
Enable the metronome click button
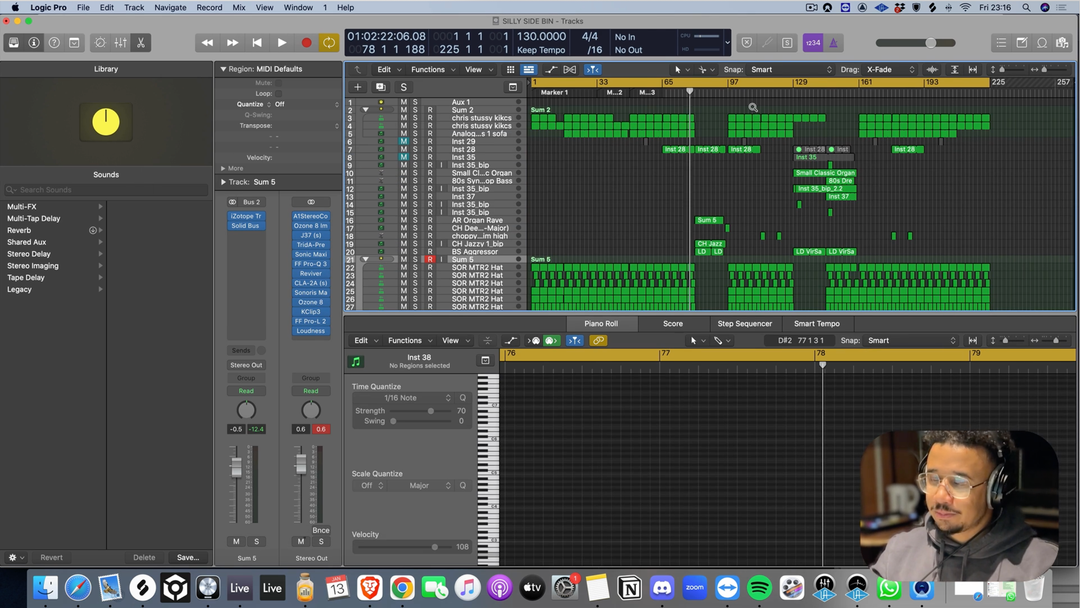click(x=833, y=43)
